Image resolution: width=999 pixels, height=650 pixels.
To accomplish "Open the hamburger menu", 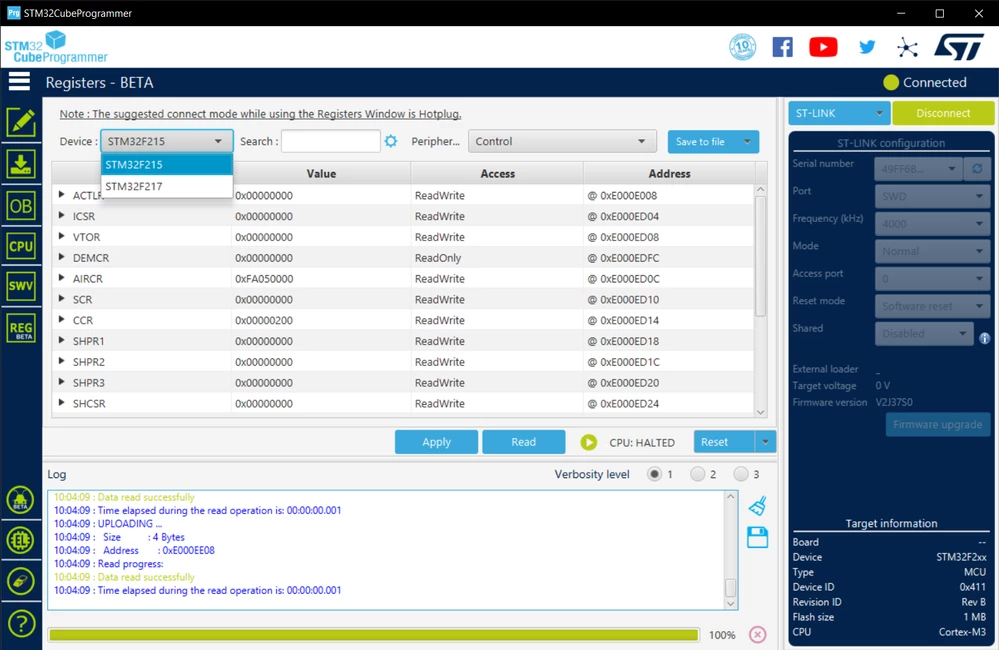I will pyautogui.click(x=19, y=82).
